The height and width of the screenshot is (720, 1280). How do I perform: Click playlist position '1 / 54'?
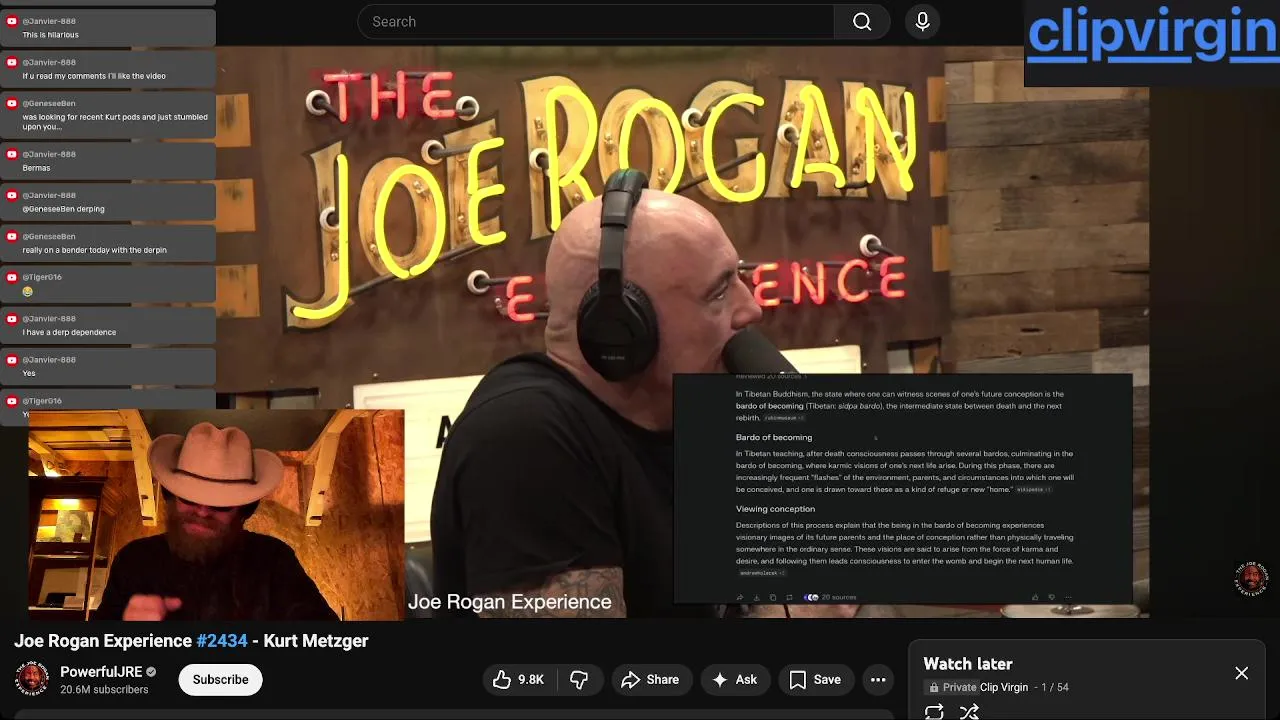[1055, 687]
